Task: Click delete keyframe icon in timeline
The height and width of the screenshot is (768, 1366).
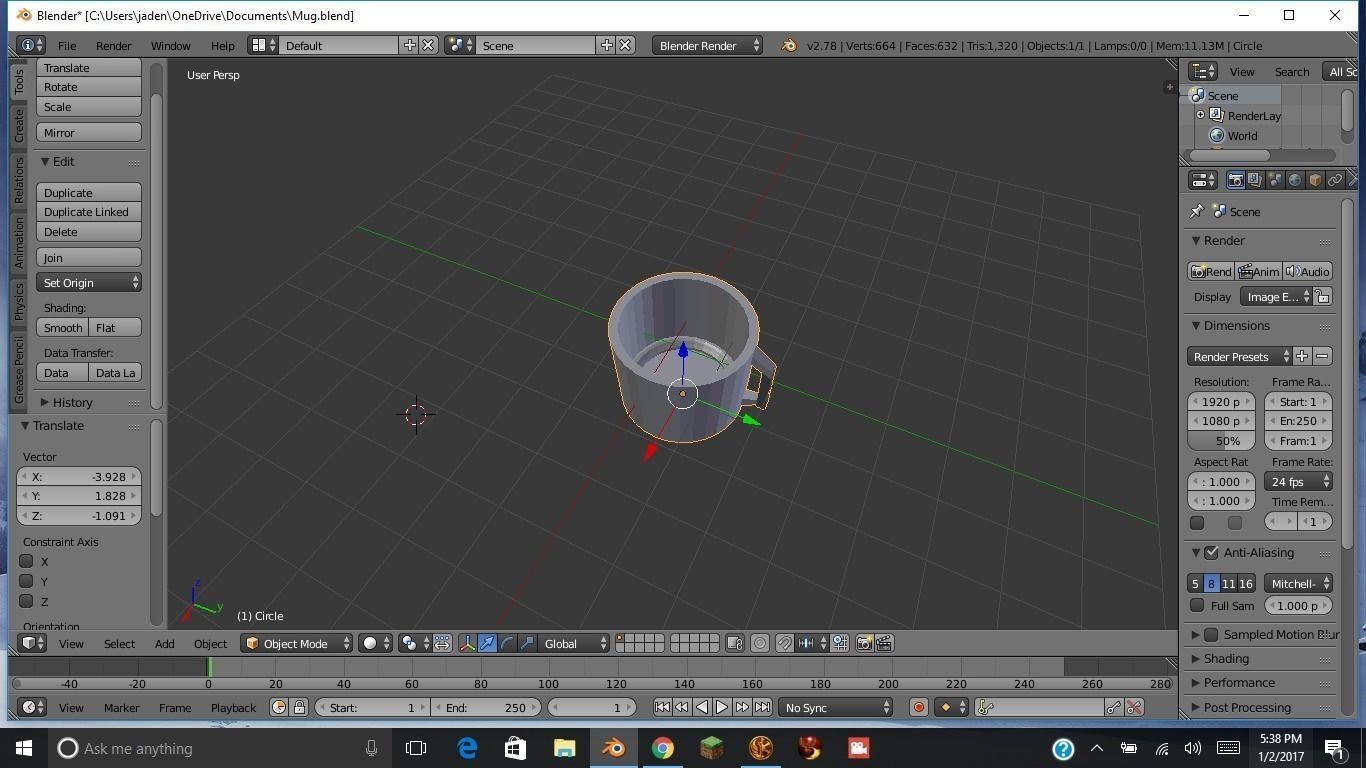Action: pyautogui.click(x=1134, y=707)
